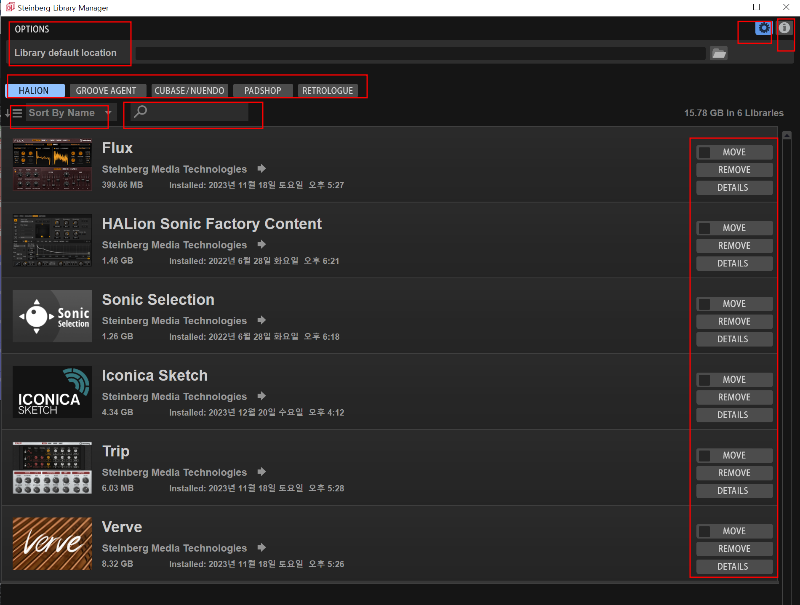Click the library search input field
800x605 pixels.
[x=189, y=112]
